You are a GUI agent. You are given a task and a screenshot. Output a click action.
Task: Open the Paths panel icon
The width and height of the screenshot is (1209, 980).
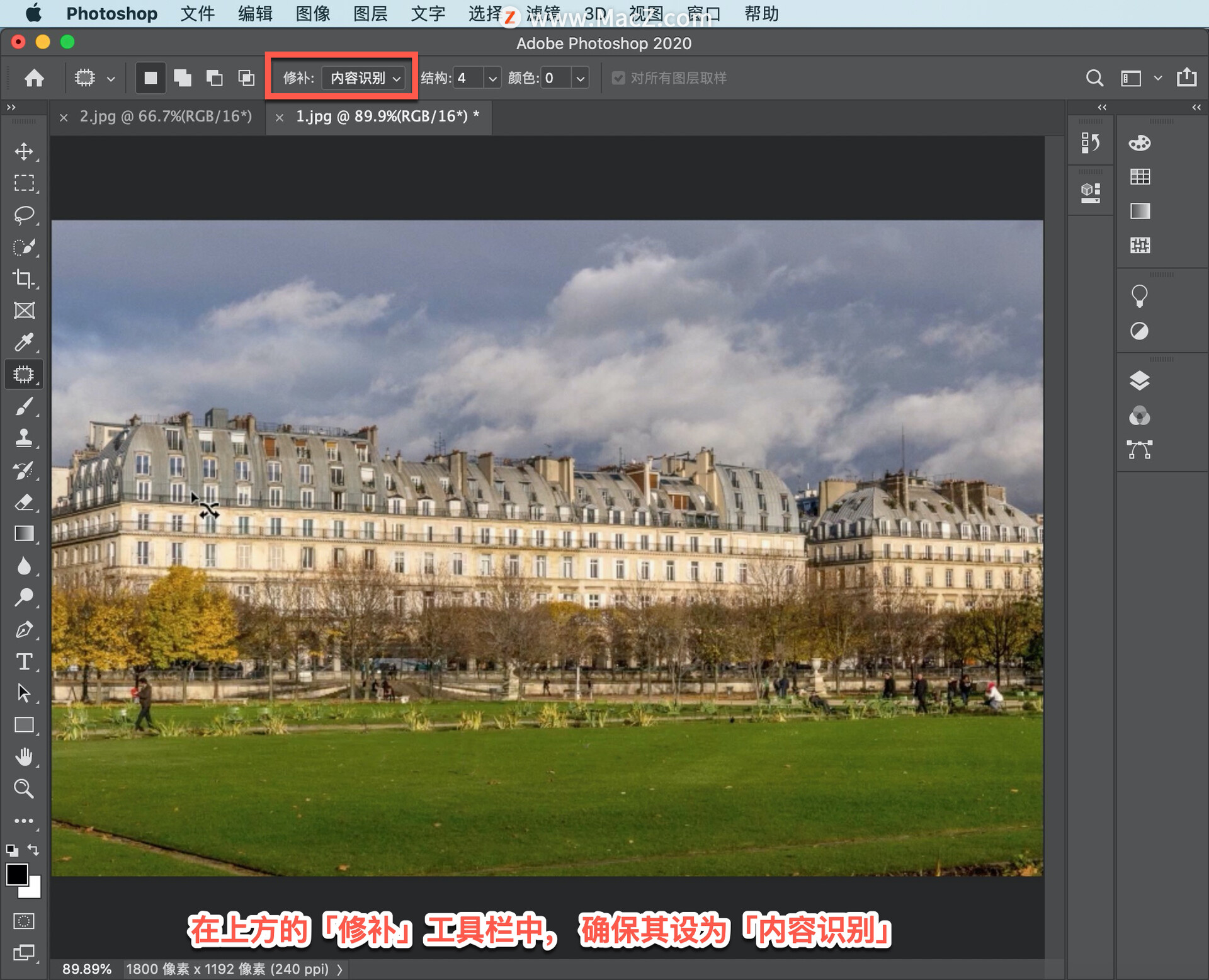click(1140, 450)
